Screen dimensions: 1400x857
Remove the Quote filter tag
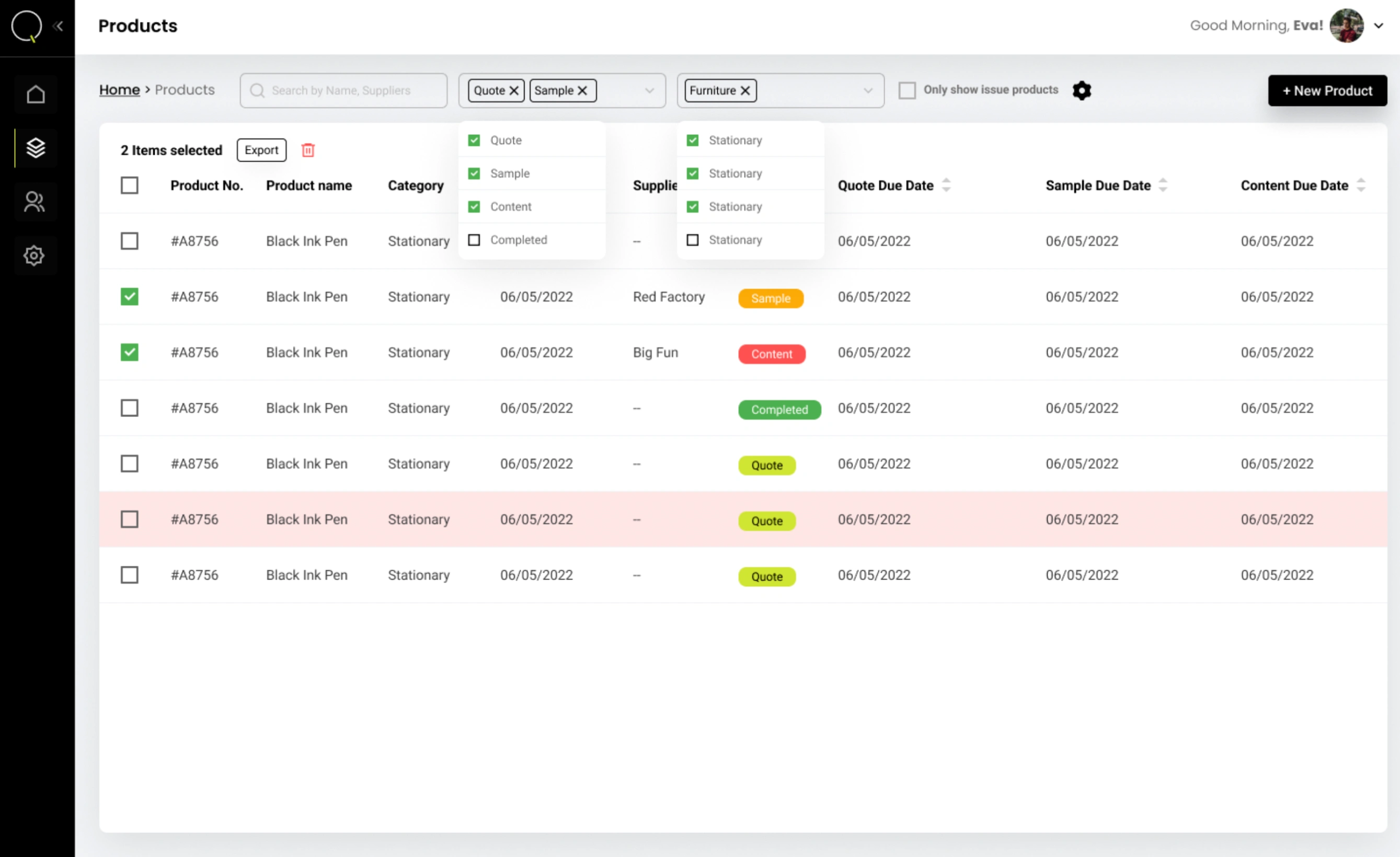point(514,90)
